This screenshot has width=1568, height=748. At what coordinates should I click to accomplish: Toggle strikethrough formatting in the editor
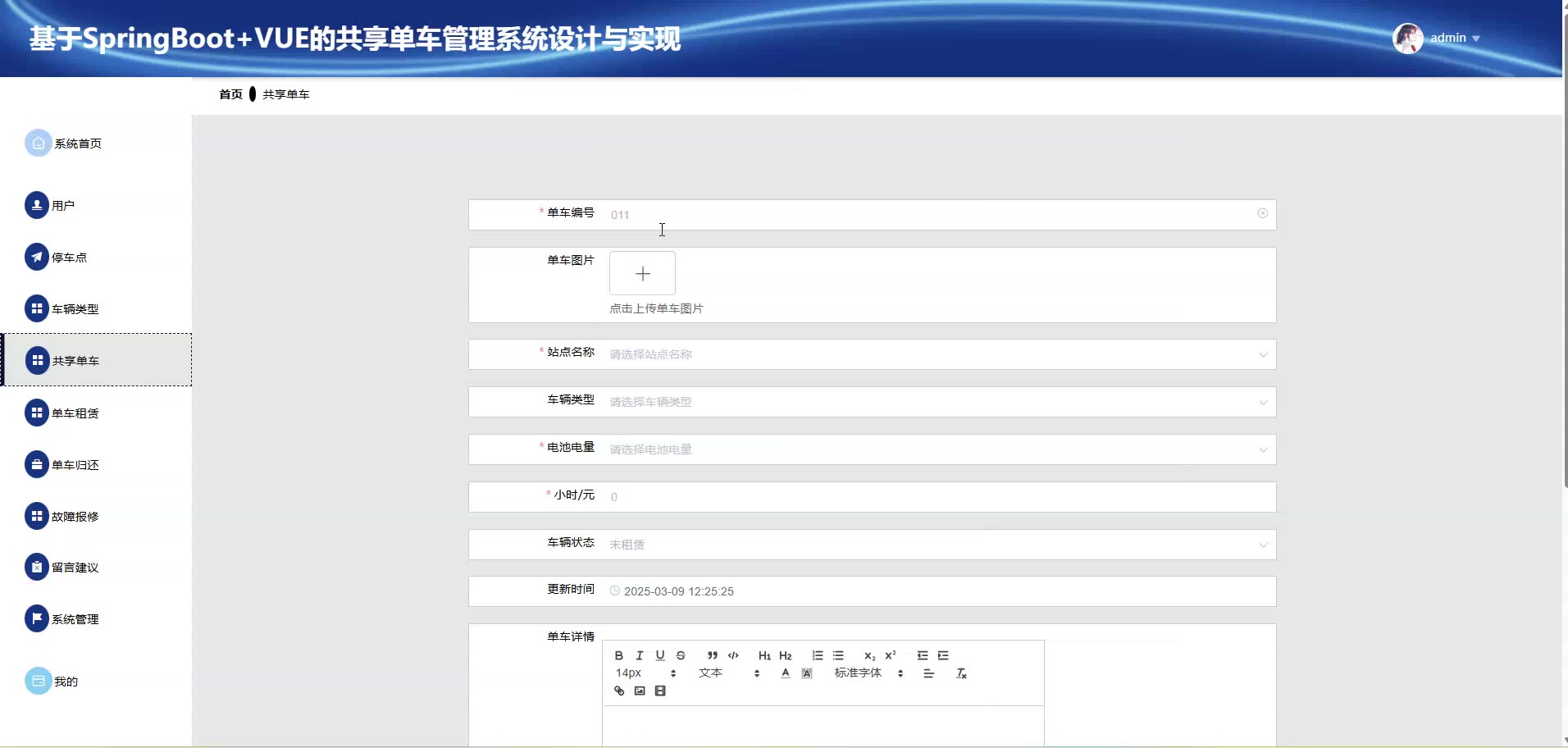coord(681,655)
